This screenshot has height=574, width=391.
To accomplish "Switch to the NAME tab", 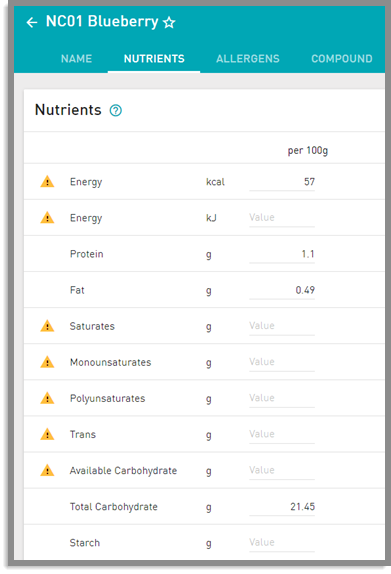I will (77, 59).
